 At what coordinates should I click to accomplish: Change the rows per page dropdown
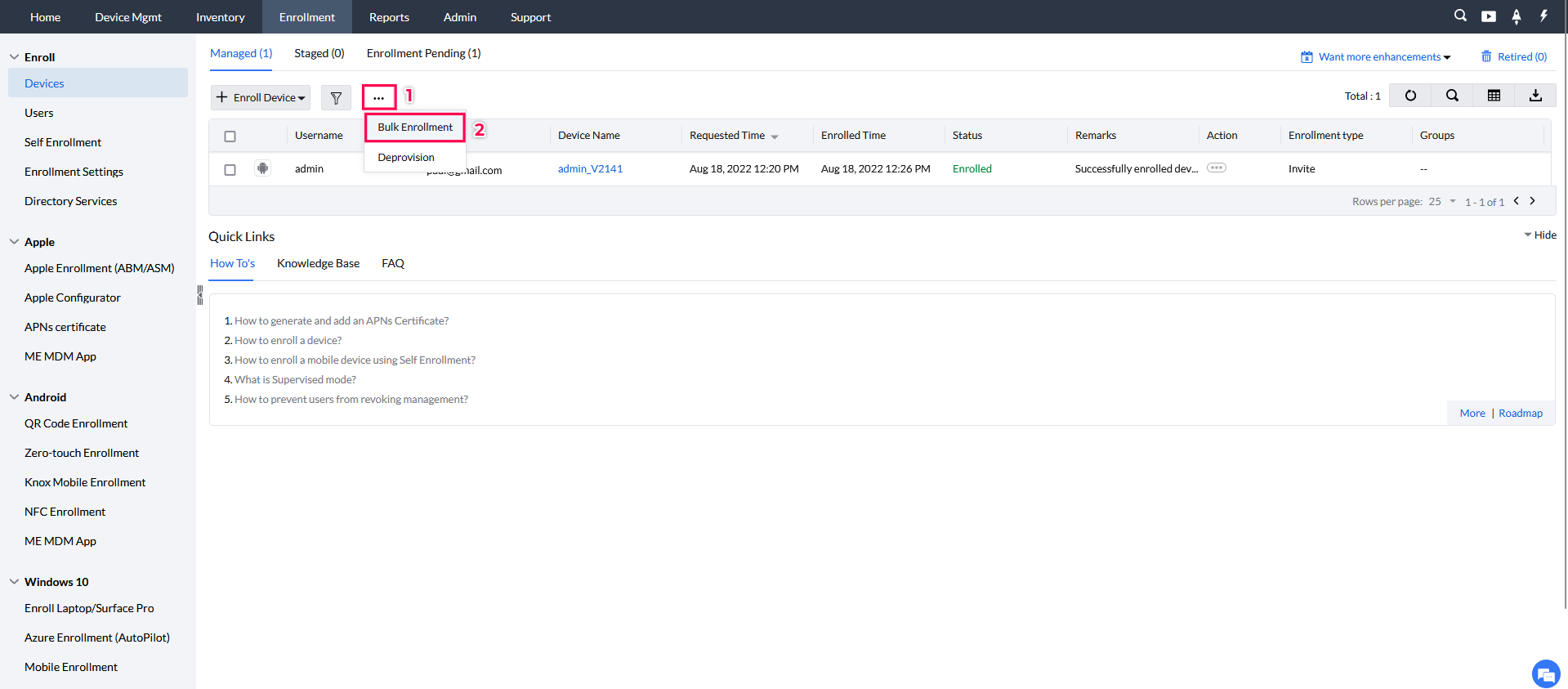(1442, 202)
